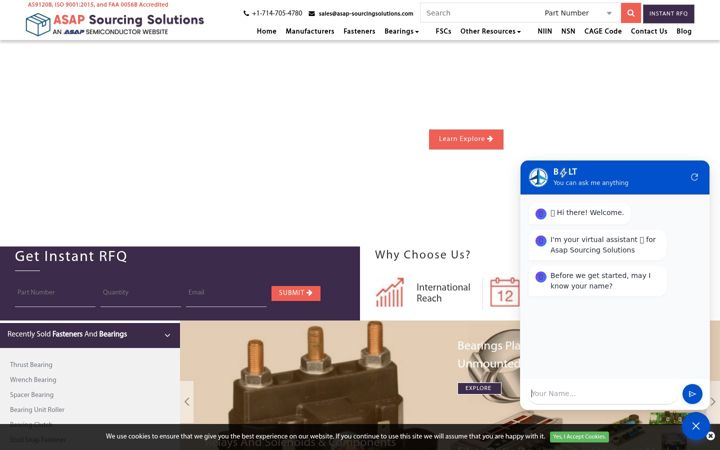Screen dimensions: 720x450
Task: Focus the RFQ Quantity field
Action: pyautogui.click(x=141, y=293)
